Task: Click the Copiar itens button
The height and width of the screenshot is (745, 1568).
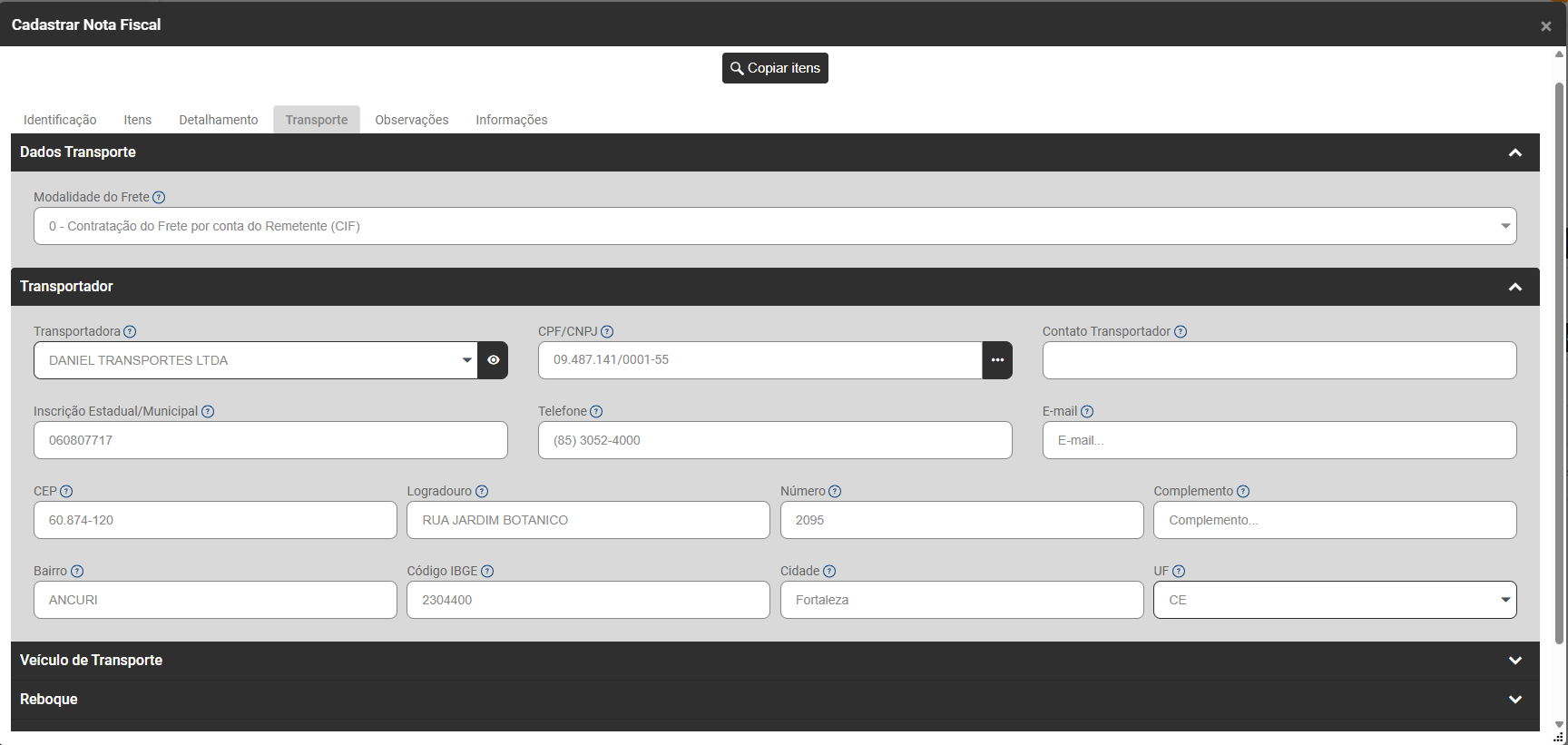Action: pos(775,68)
